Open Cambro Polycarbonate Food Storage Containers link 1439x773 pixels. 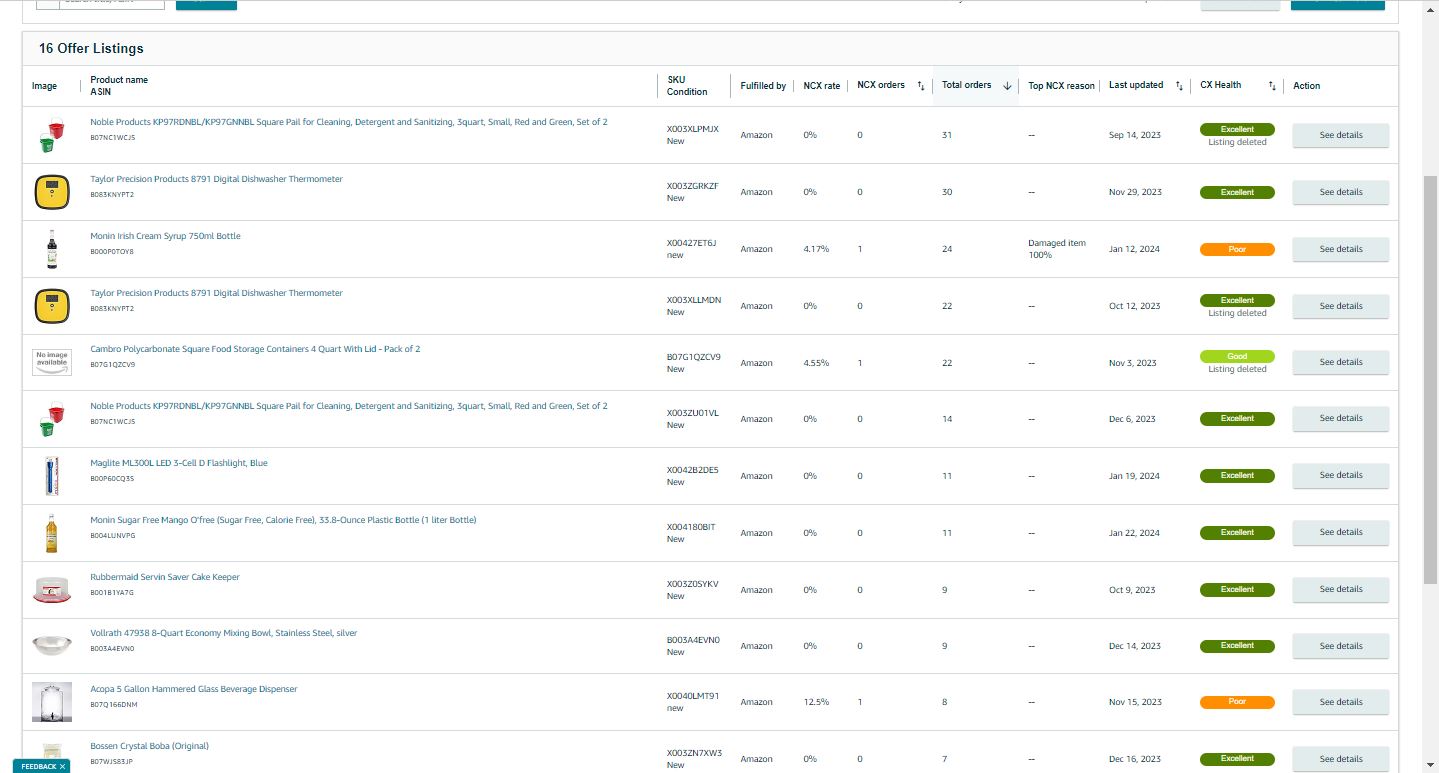click(255, 349)
